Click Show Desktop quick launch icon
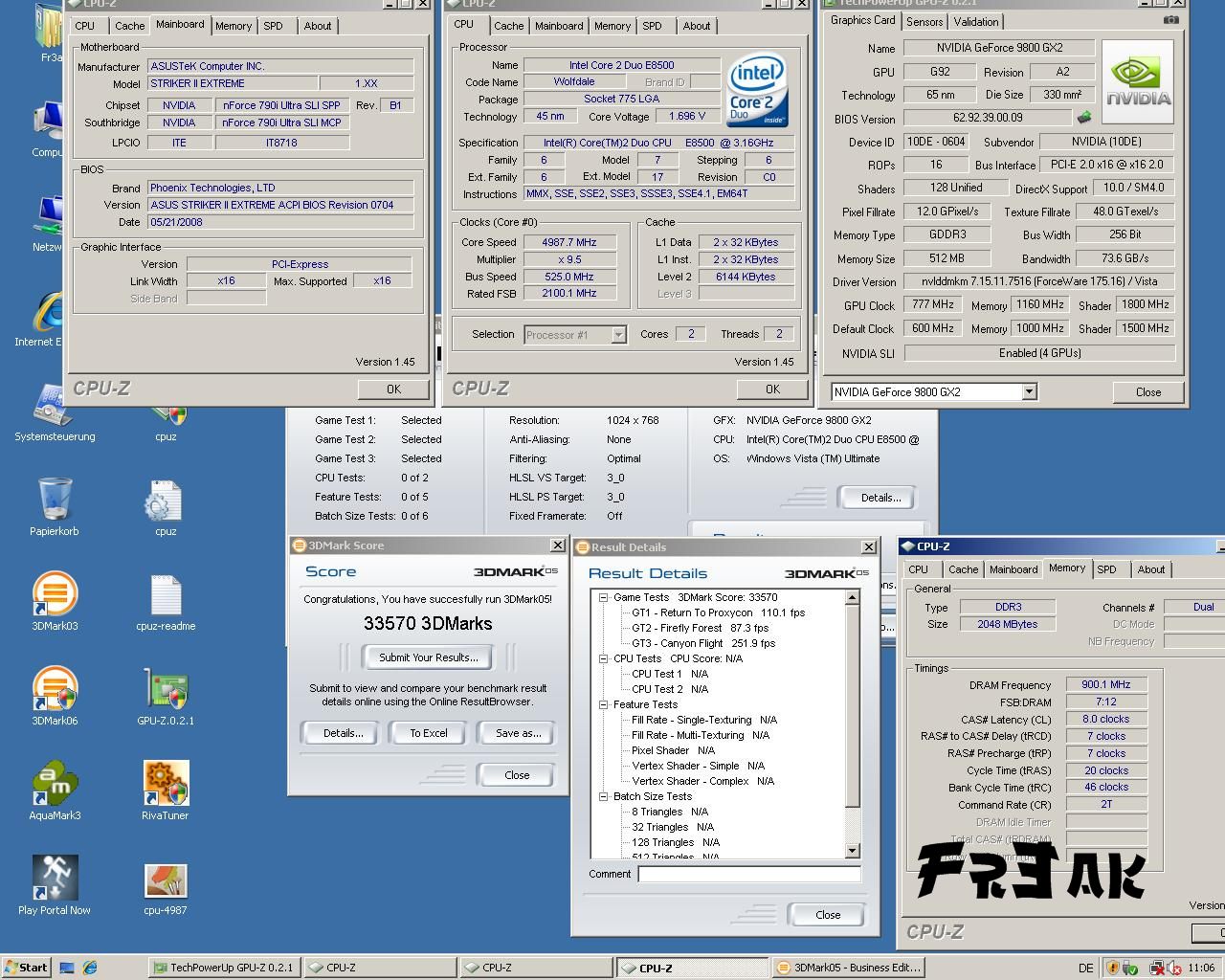1225x980 pixels. 67,968
